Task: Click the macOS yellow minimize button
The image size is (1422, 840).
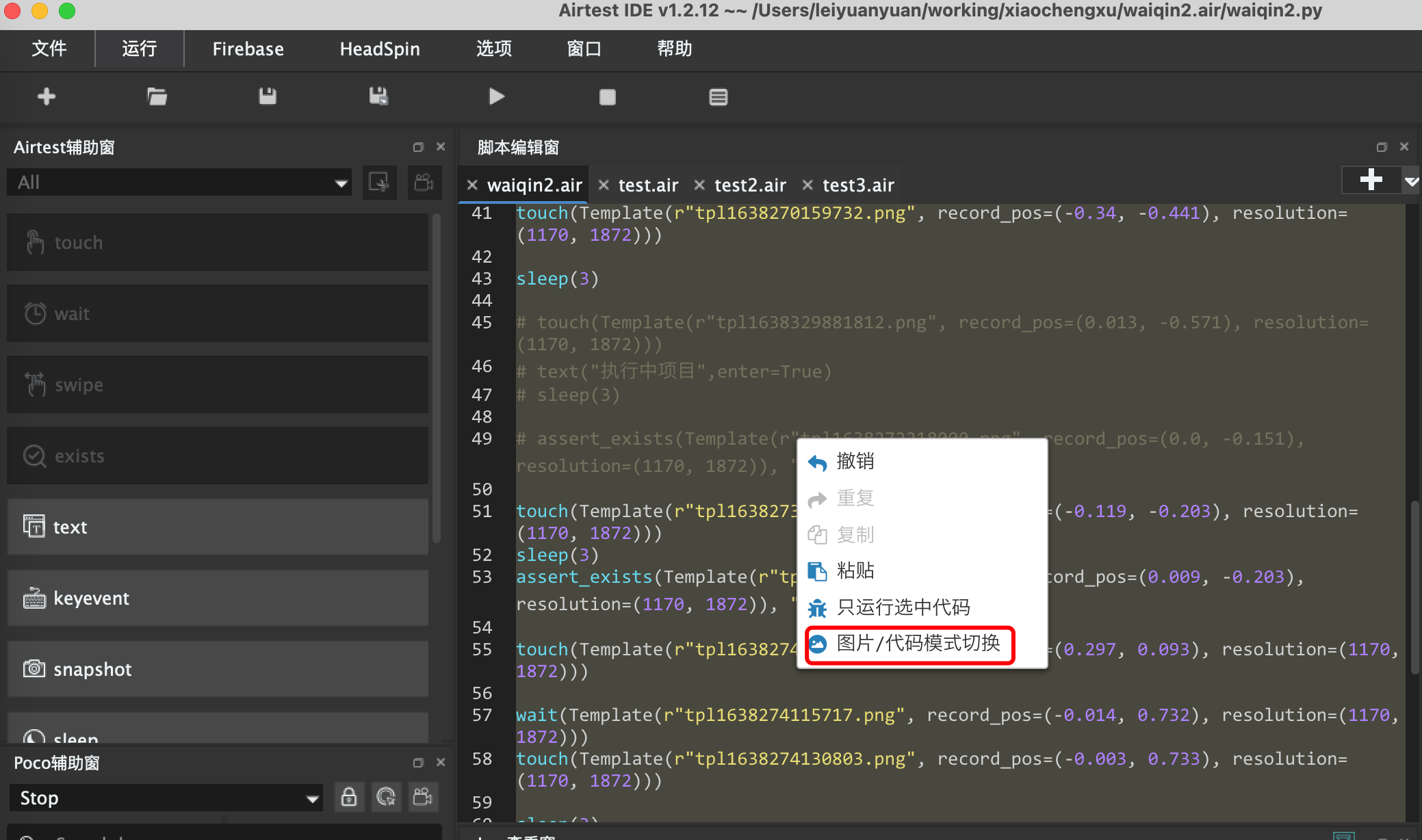Action: (40, 10)
